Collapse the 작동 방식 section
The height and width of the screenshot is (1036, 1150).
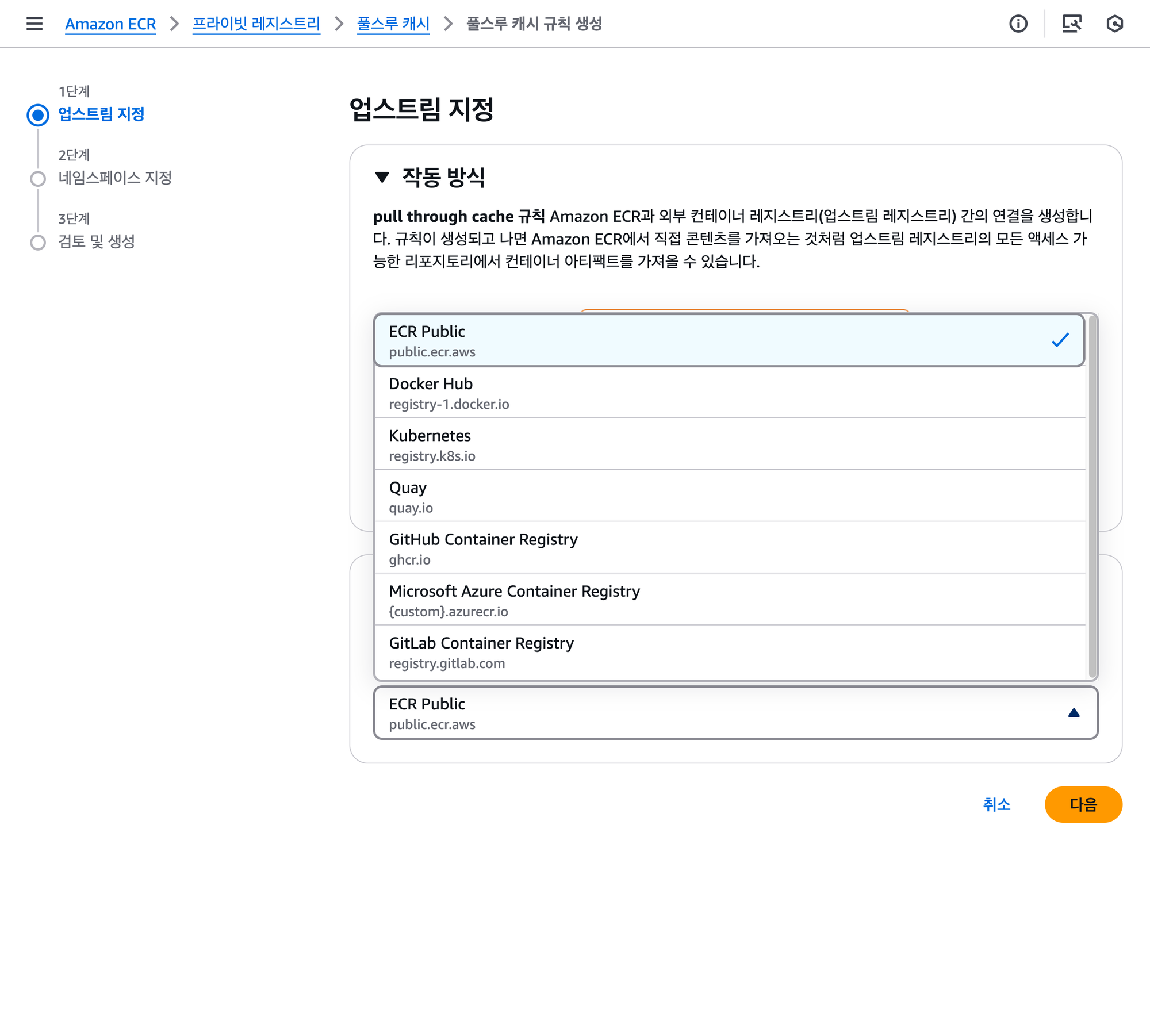382,176
